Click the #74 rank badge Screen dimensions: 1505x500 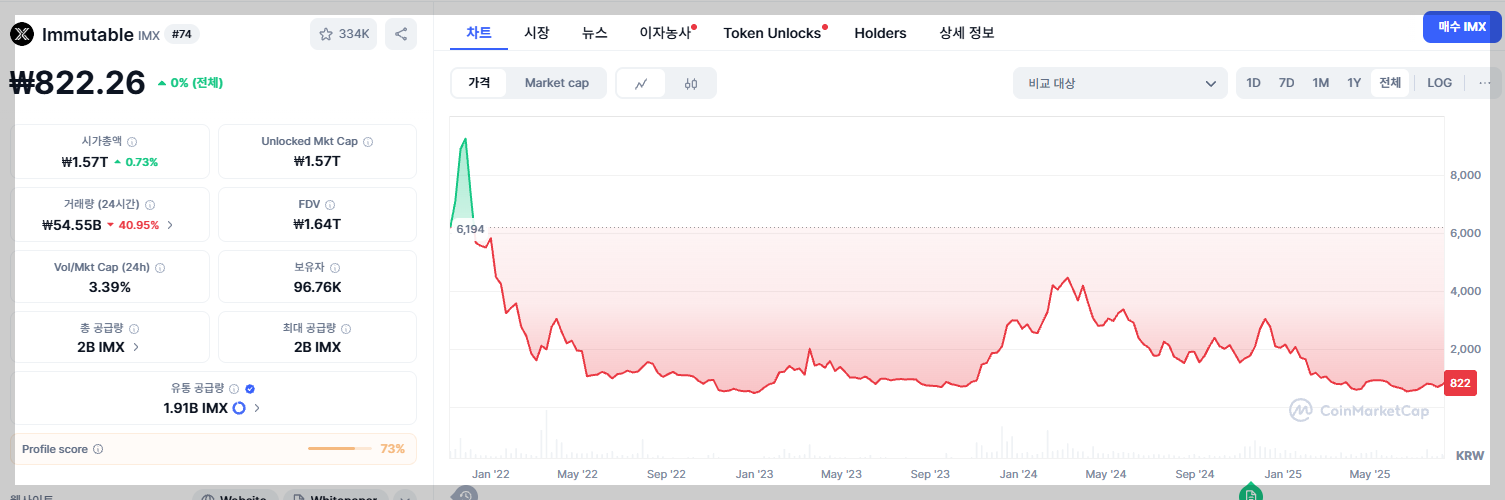(182, 34)
